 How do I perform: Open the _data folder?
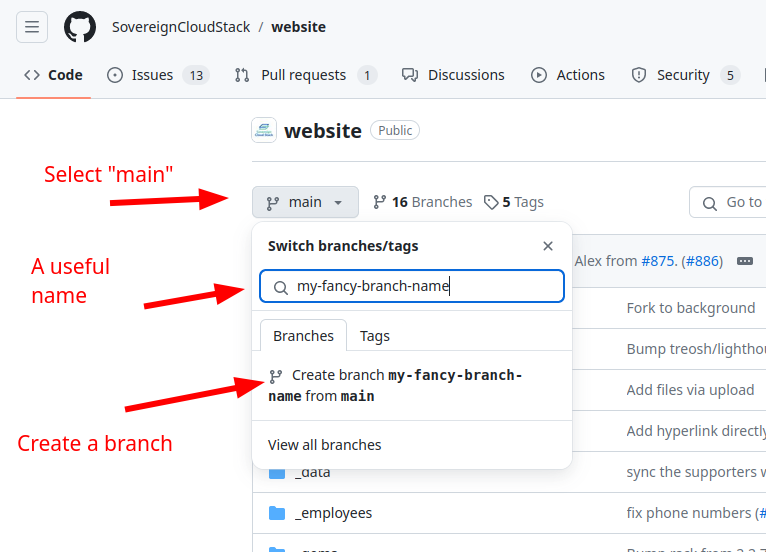tap(312, 473)
